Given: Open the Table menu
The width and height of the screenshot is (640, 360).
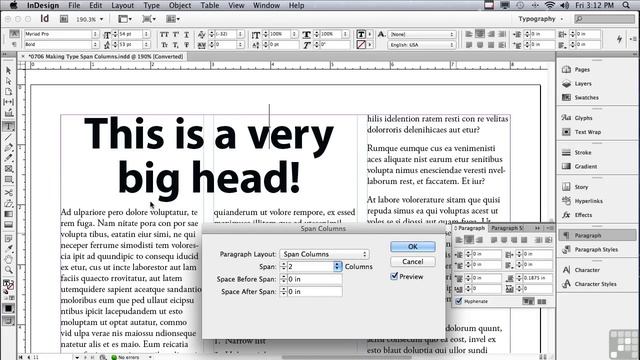Looking at the screenshot, I should [x=209, y=5].
